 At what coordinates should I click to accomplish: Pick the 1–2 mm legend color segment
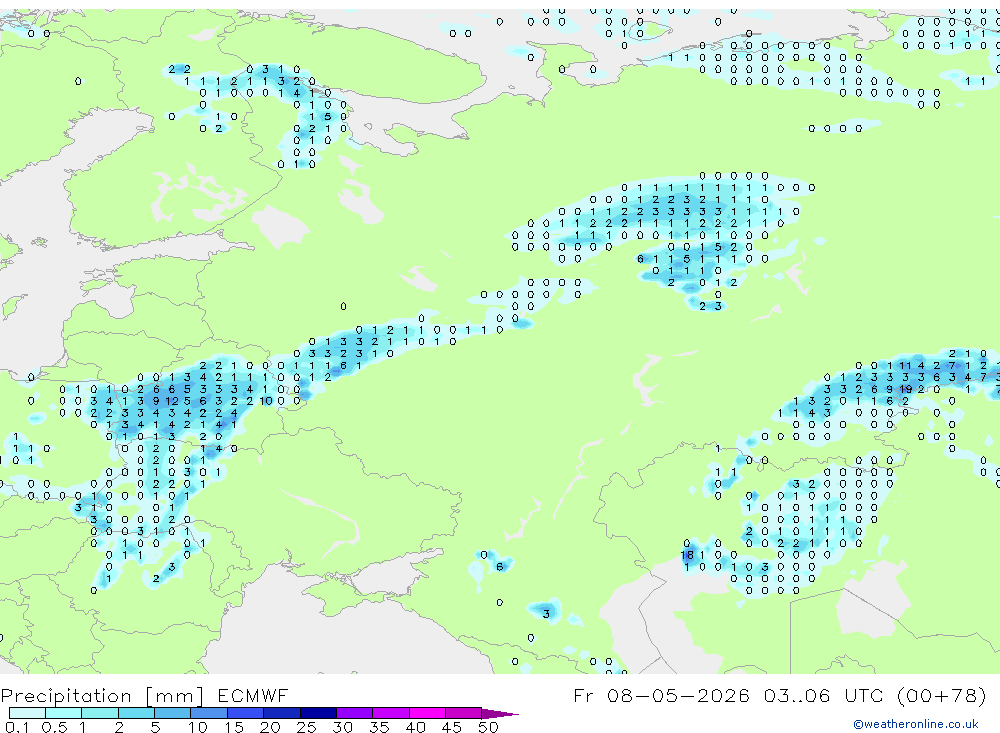pyautogui.click(x=99, y=713)
